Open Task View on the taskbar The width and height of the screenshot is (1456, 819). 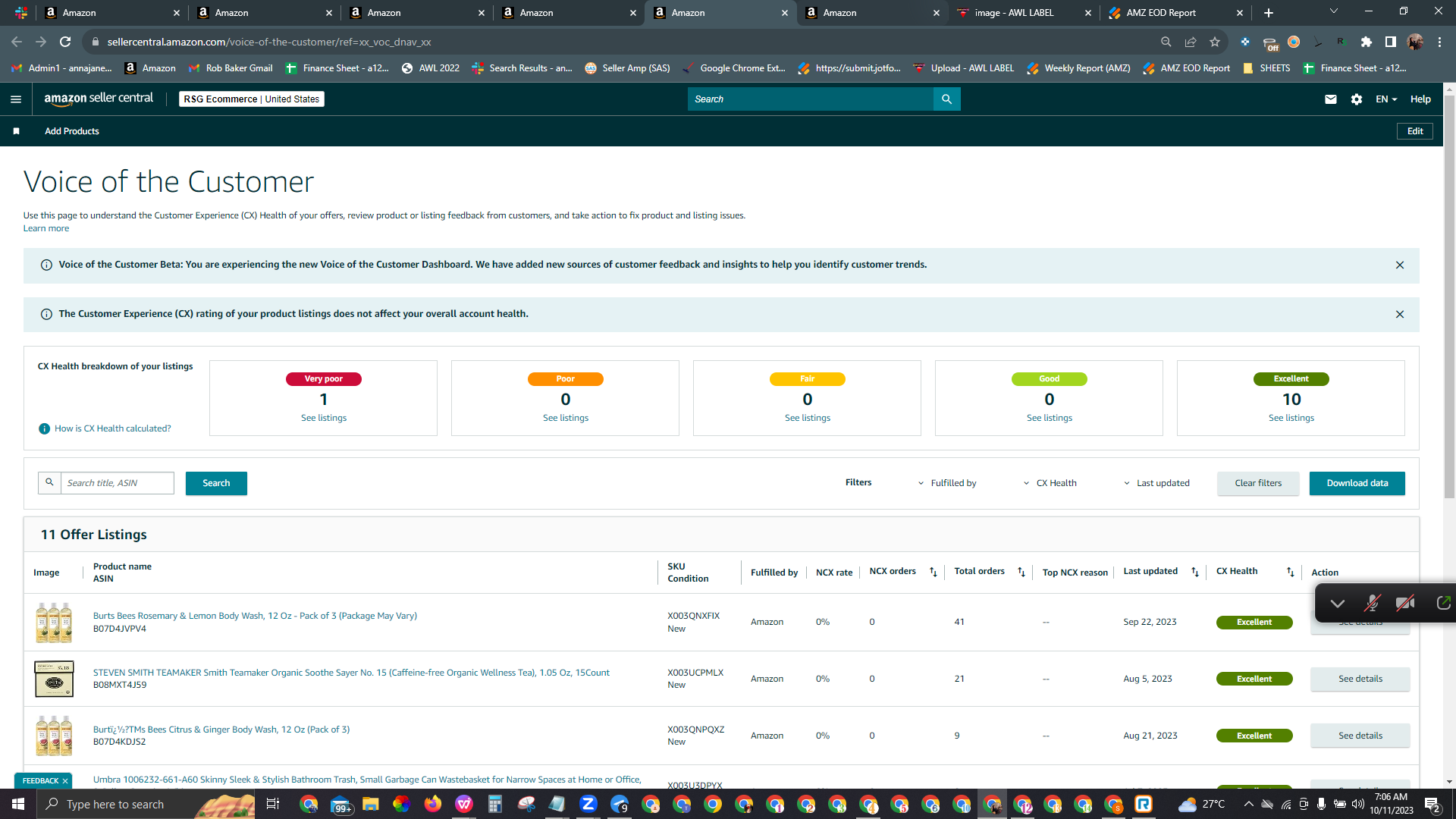coord(273,804)
